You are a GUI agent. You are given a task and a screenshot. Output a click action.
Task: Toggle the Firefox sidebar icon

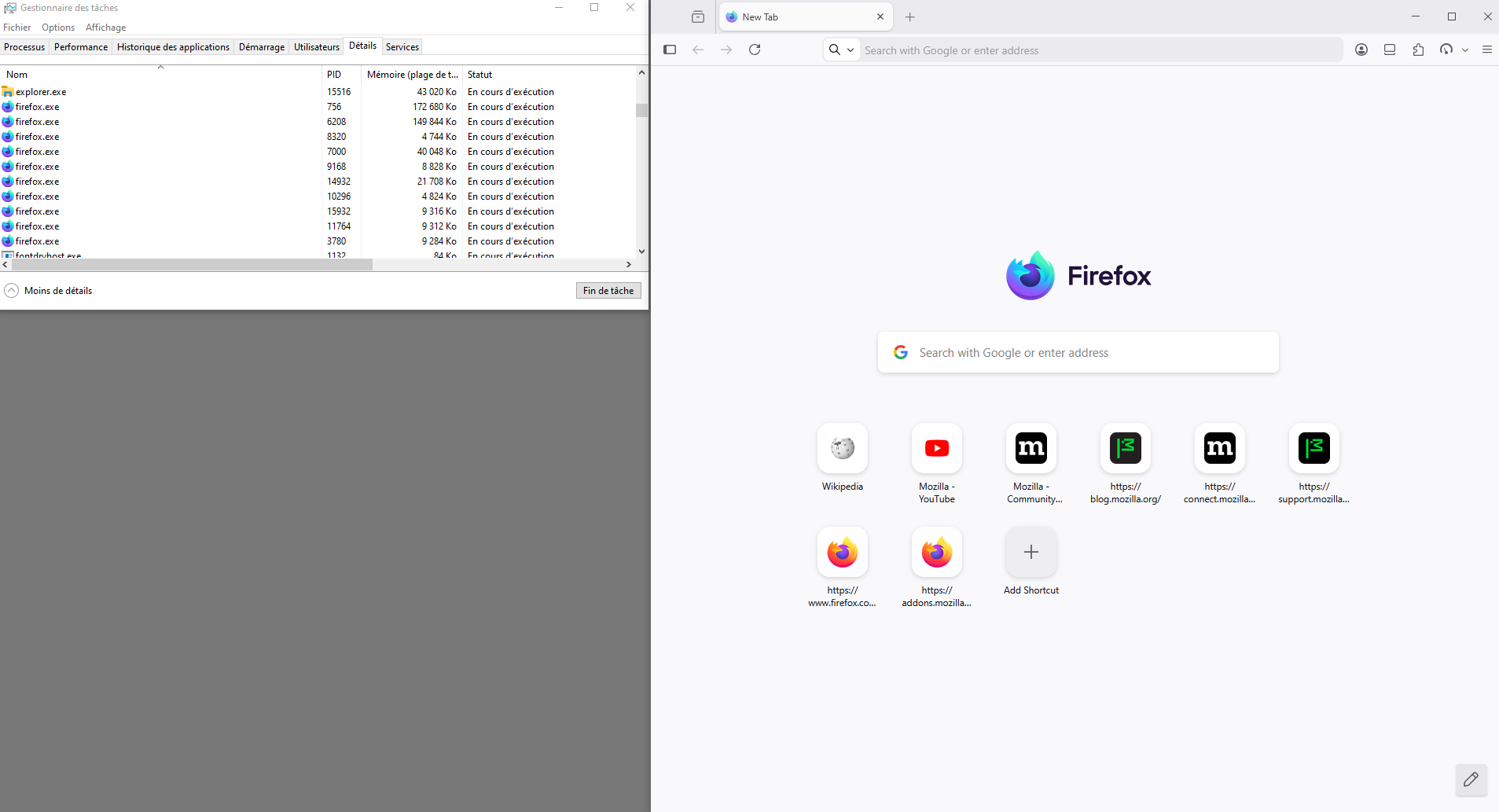point(670,50)
